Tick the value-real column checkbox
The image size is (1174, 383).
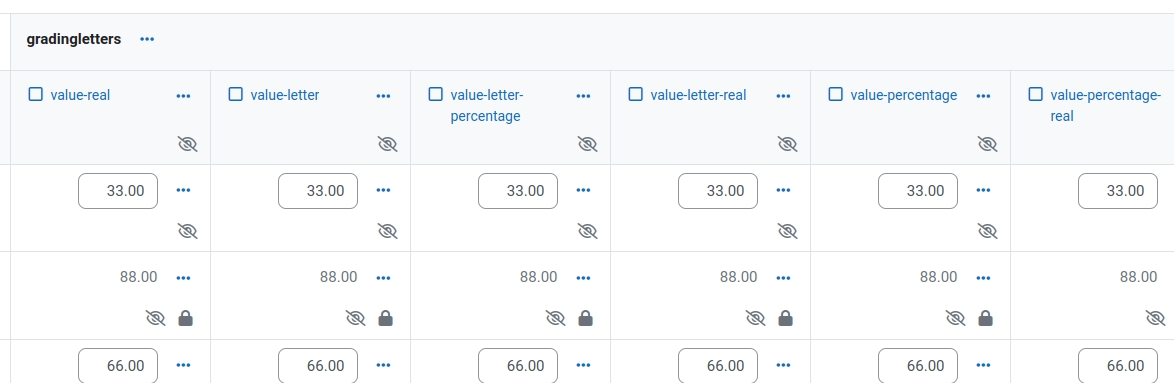[x=35, y=94]
